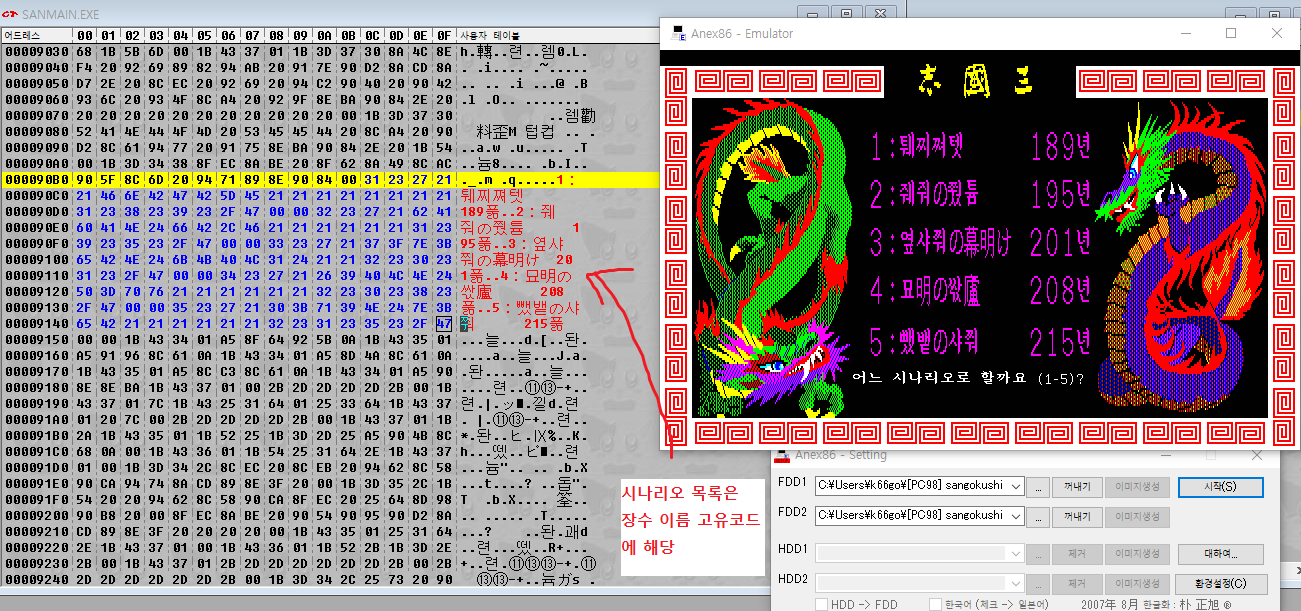This screenshot has width=1301, height=611.
Task: Click 제거 button in HDD2 row
Action: (1078, 584)
